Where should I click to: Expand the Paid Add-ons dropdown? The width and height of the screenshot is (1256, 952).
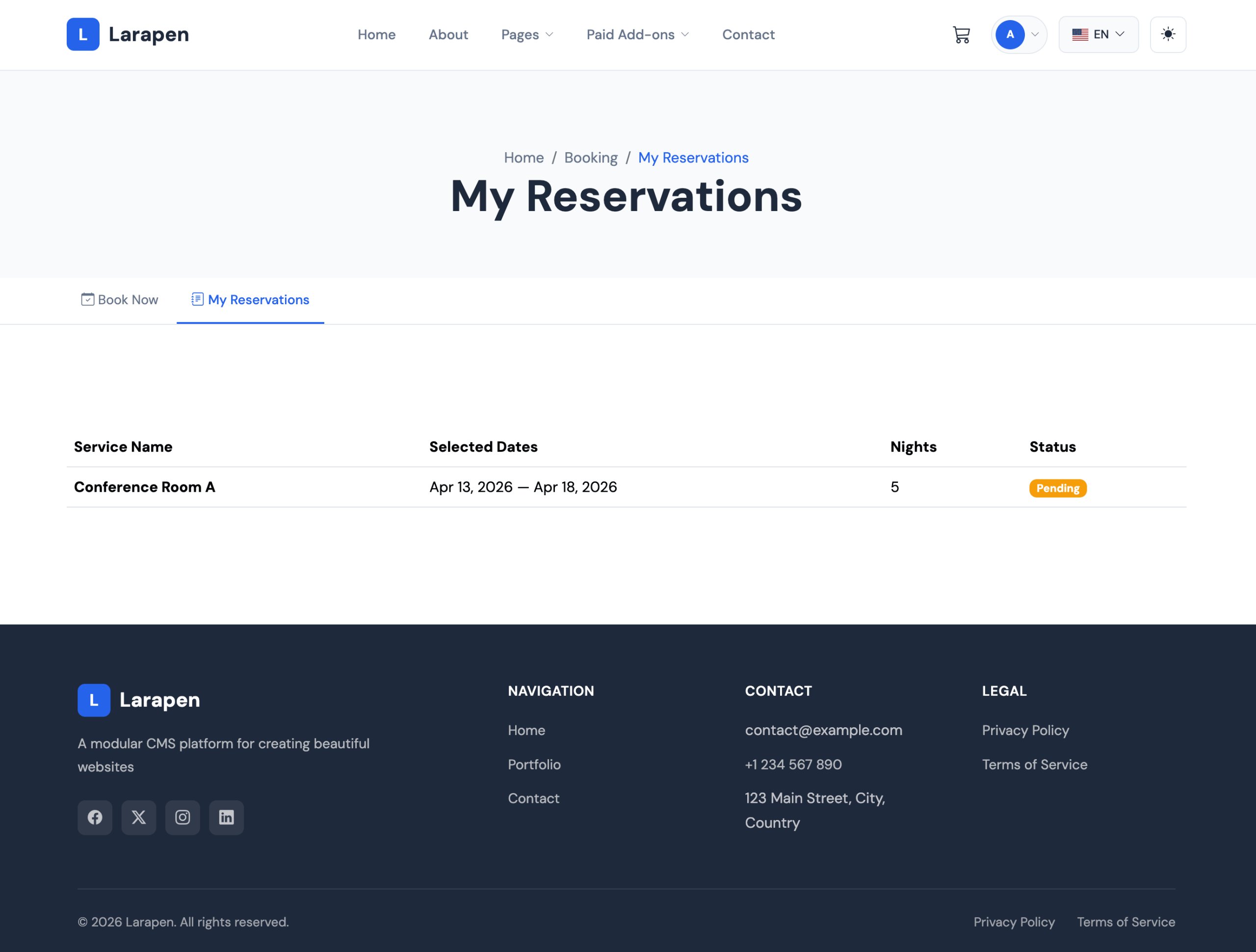[637, 35]
